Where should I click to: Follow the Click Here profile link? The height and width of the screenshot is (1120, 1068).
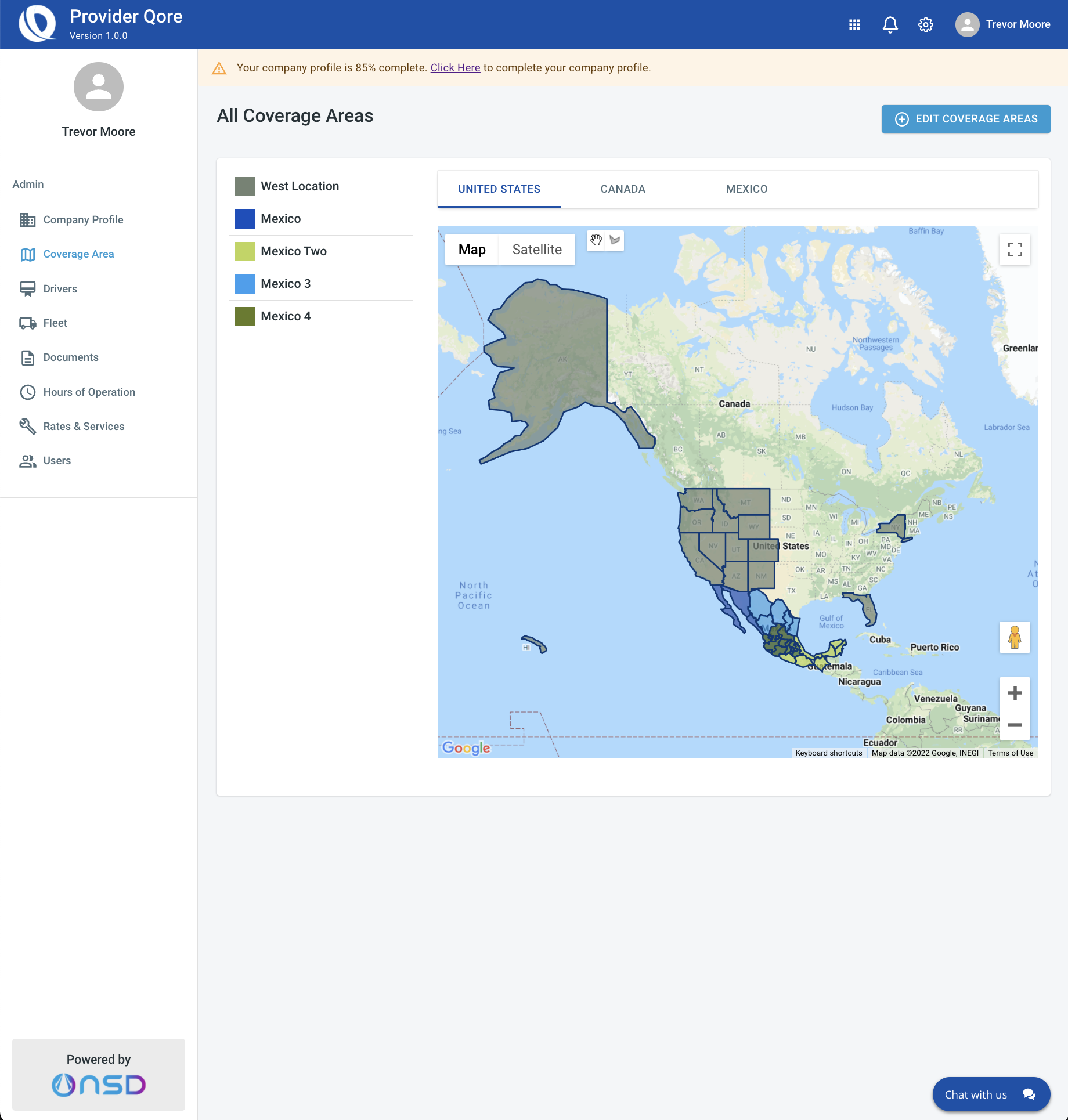(x=455, y=68)
